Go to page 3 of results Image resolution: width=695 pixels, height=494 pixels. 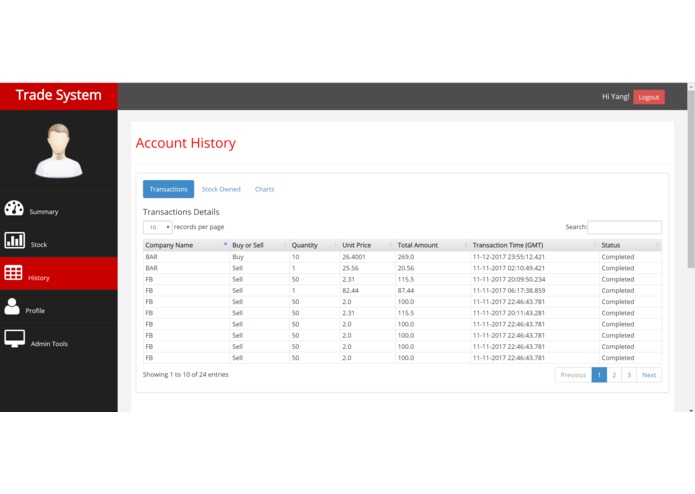click(x=629, y=375)
